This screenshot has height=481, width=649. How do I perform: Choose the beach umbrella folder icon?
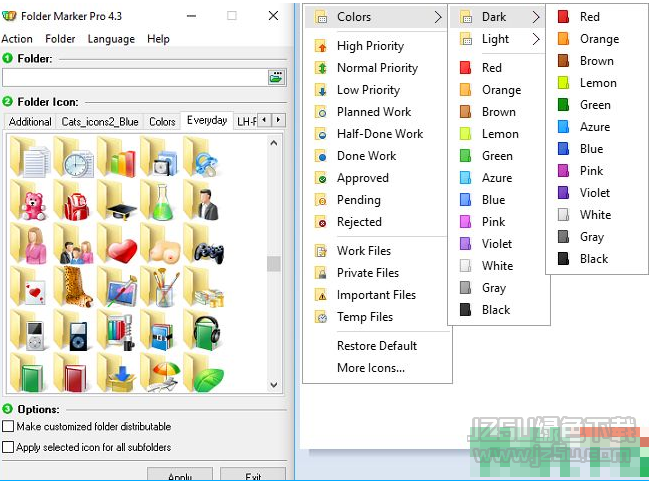pyautogui.click(x=160, y=373)
